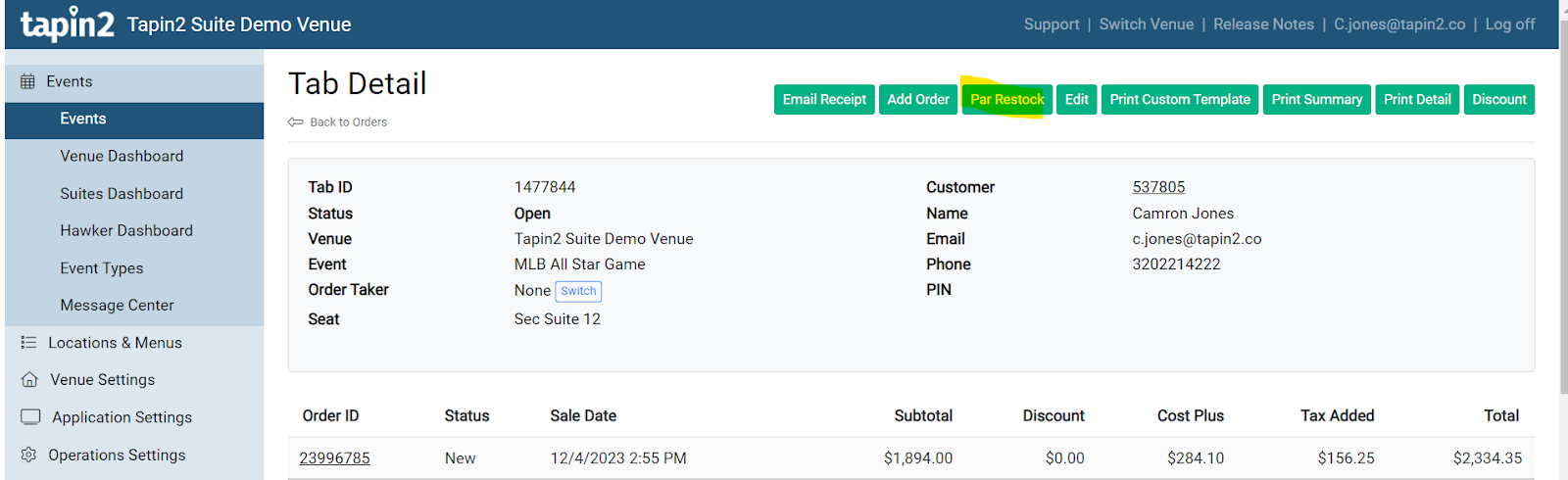Click the Locations & Menus list icon

pyautogui.click(x=28, y=343)
